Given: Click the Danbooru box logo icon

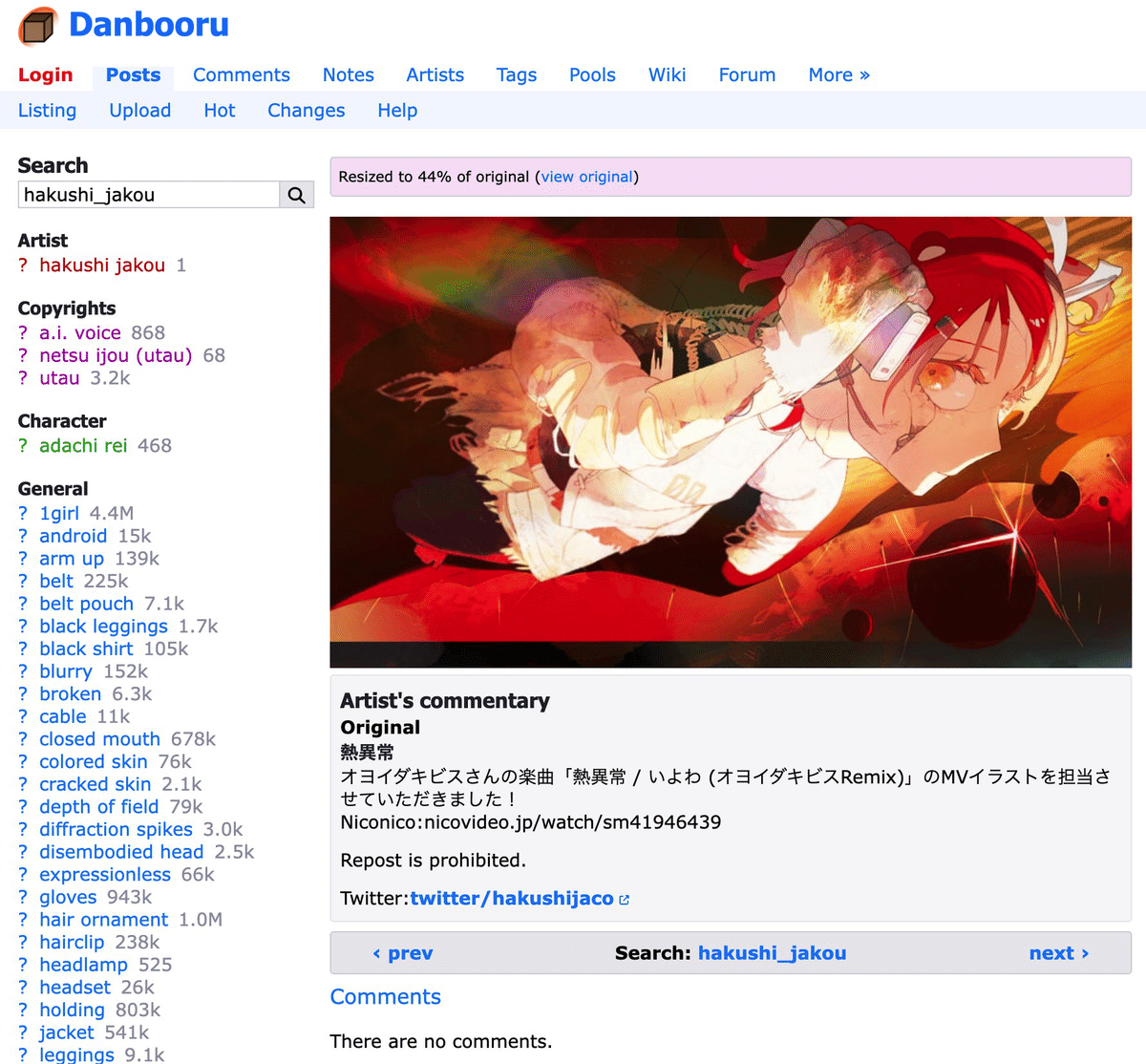Looking at the screenshot, I should tap(39, 26).
